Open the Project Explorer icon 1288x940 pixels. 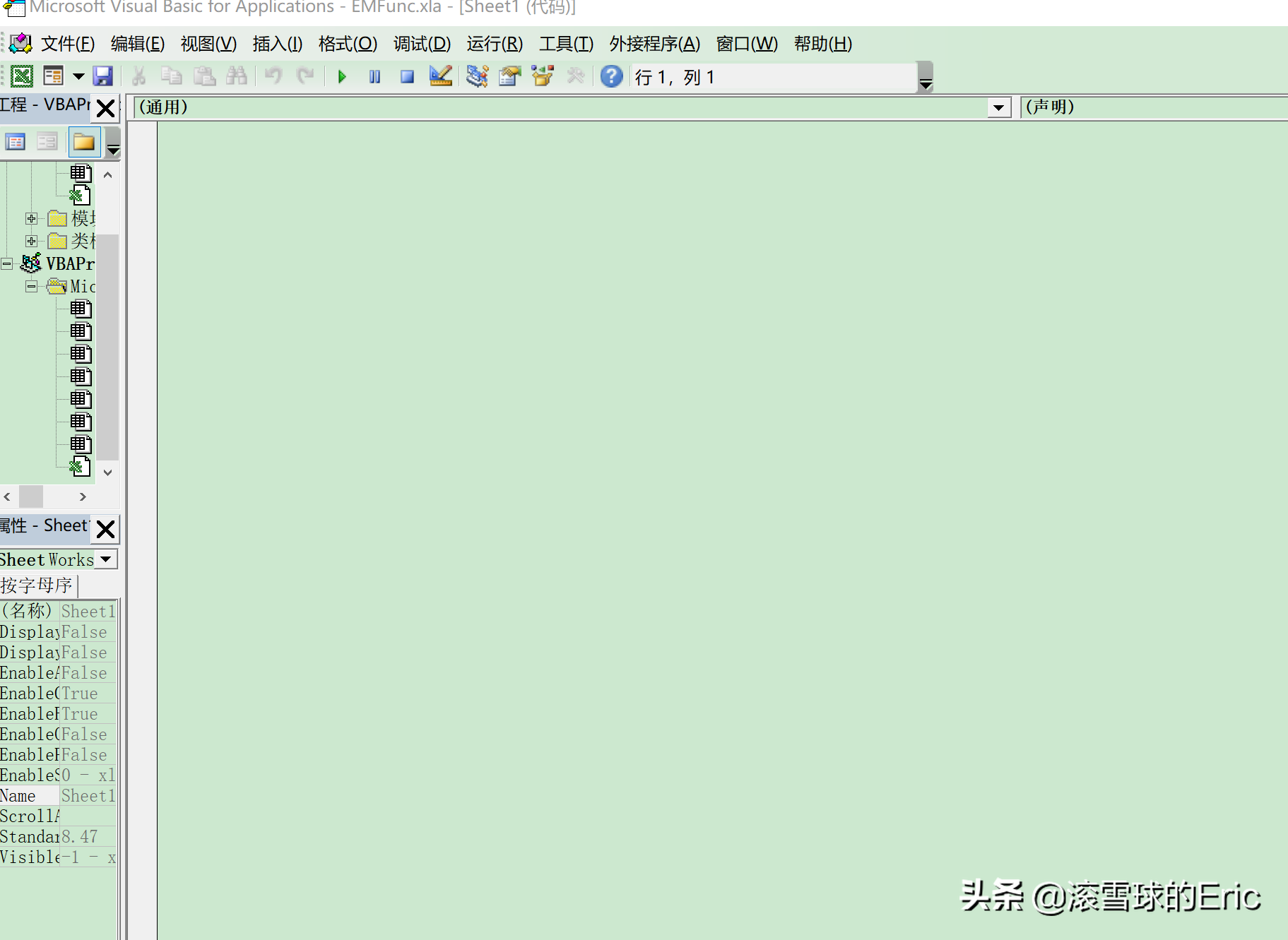tap(477, 76)
